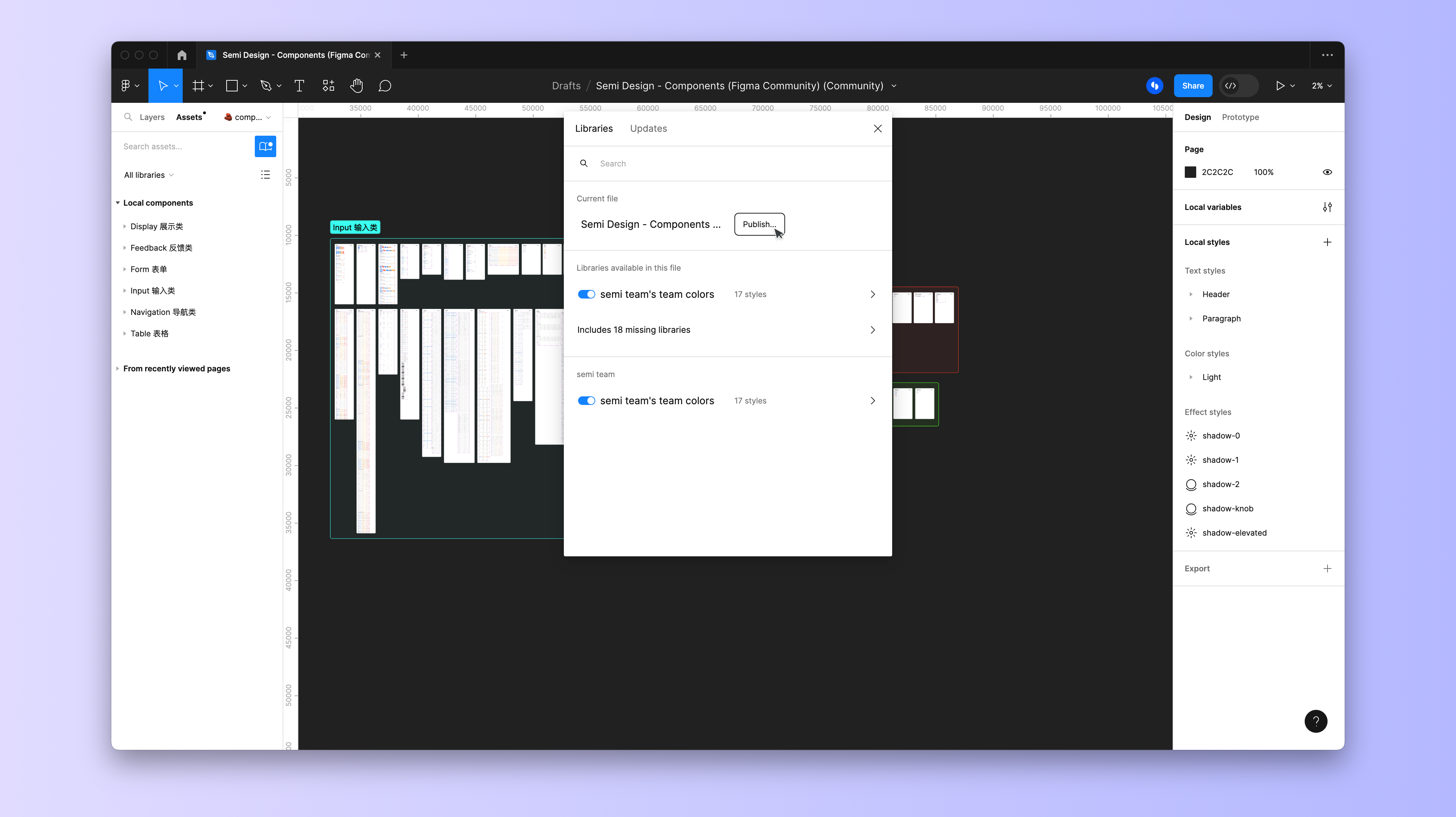The width and height of the screenshot is (1456, 817).
Task: Open semi team's colors details chevron under semi team
Action: [x=872, y=400]
